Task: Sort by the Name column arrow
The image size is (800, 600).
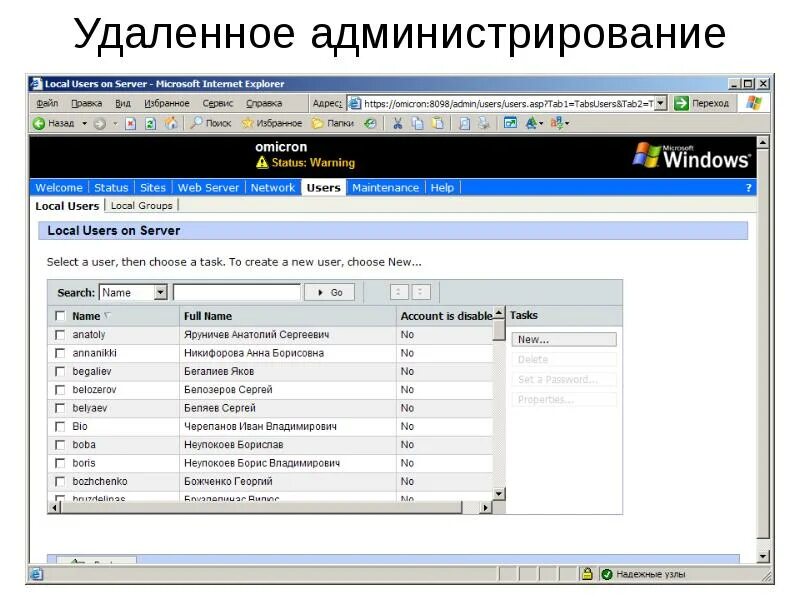Action: 107,316
